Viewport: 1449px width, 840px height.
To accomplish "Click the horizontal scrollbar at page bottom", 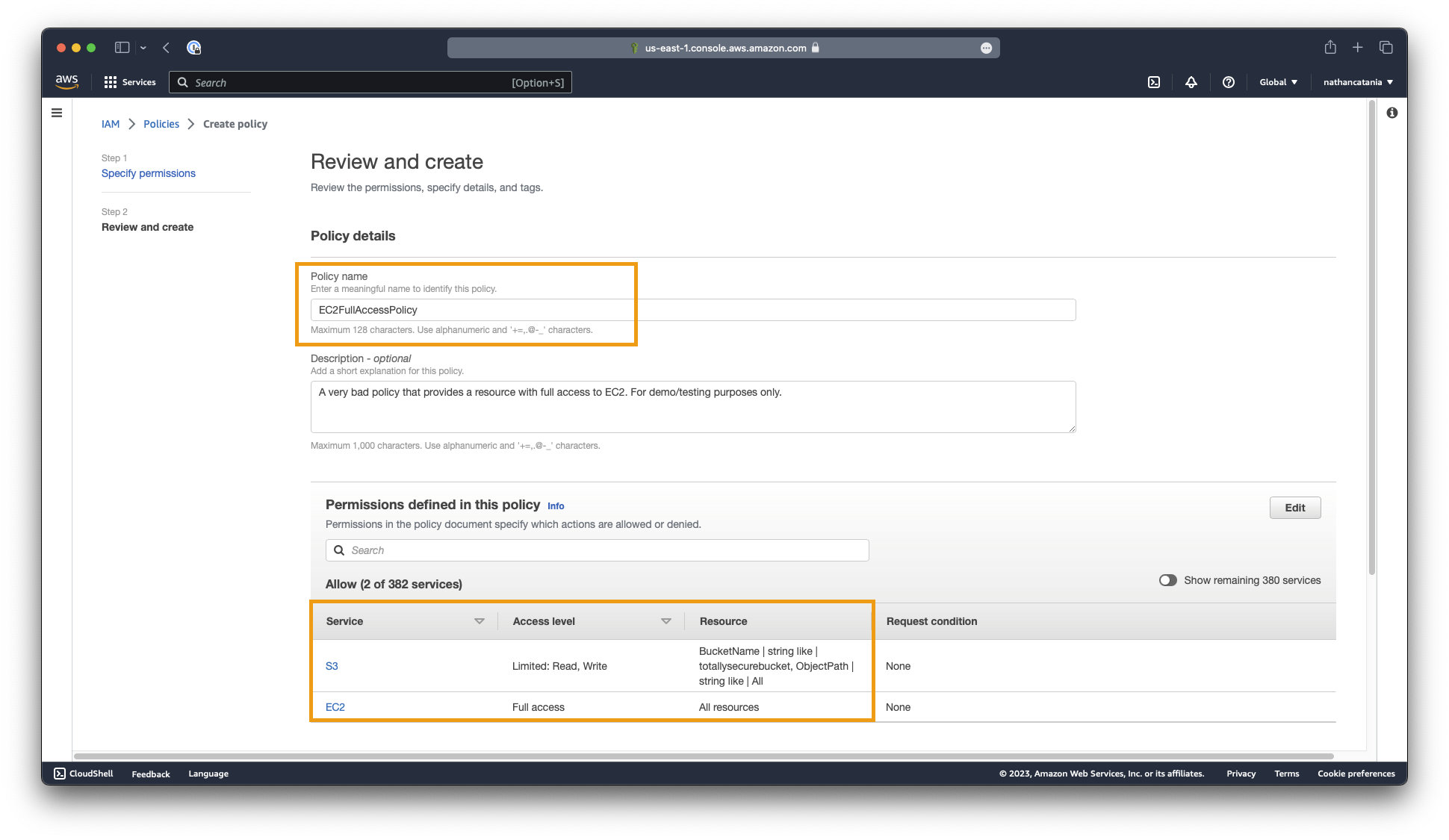I will coord(702,756).
